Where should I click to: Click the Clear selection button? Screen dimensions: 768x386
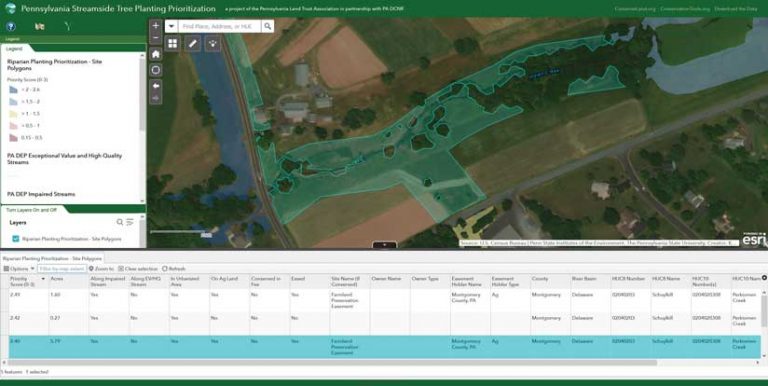click(138, 268)
